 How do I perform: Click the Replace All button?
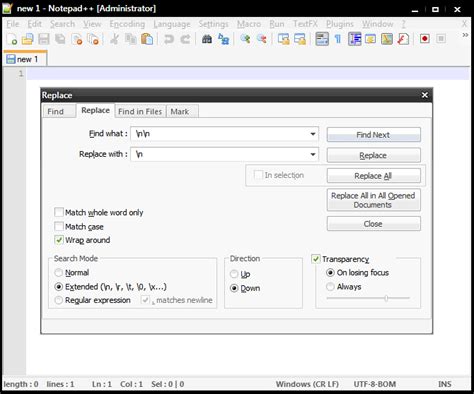[x=373, y=176]
